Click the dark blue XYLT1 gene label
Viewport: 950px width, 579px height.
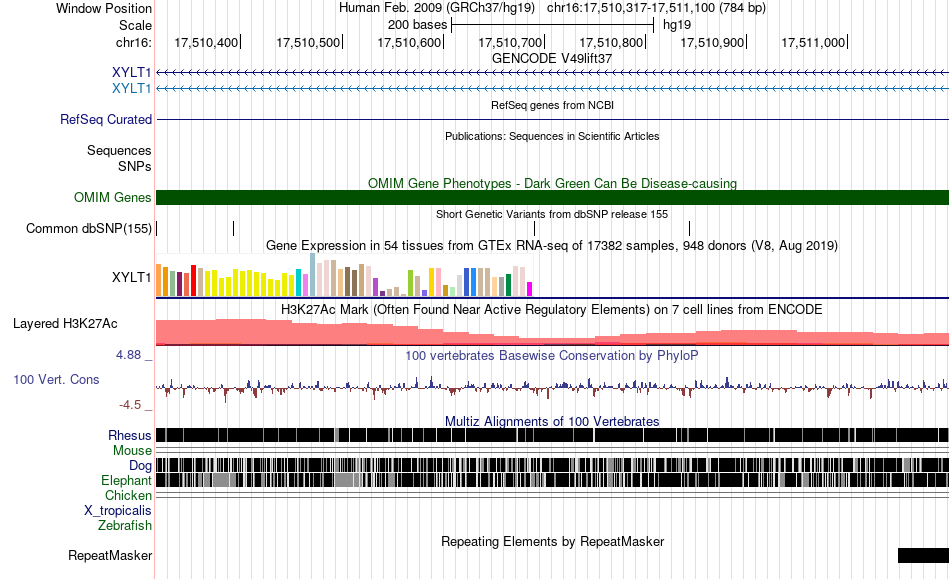[x=131, y=73]
